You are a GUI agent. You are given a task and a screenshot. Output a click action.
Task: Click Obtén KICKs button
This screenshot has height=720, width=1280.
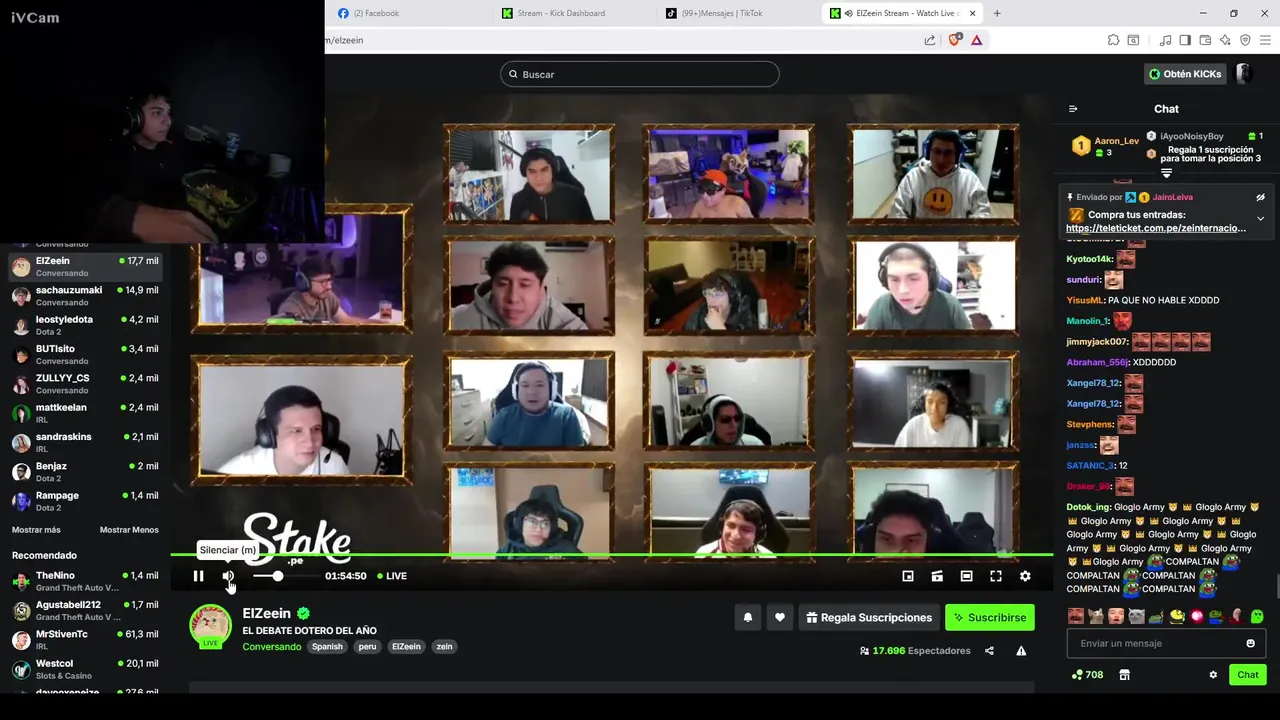[1185, 74]
